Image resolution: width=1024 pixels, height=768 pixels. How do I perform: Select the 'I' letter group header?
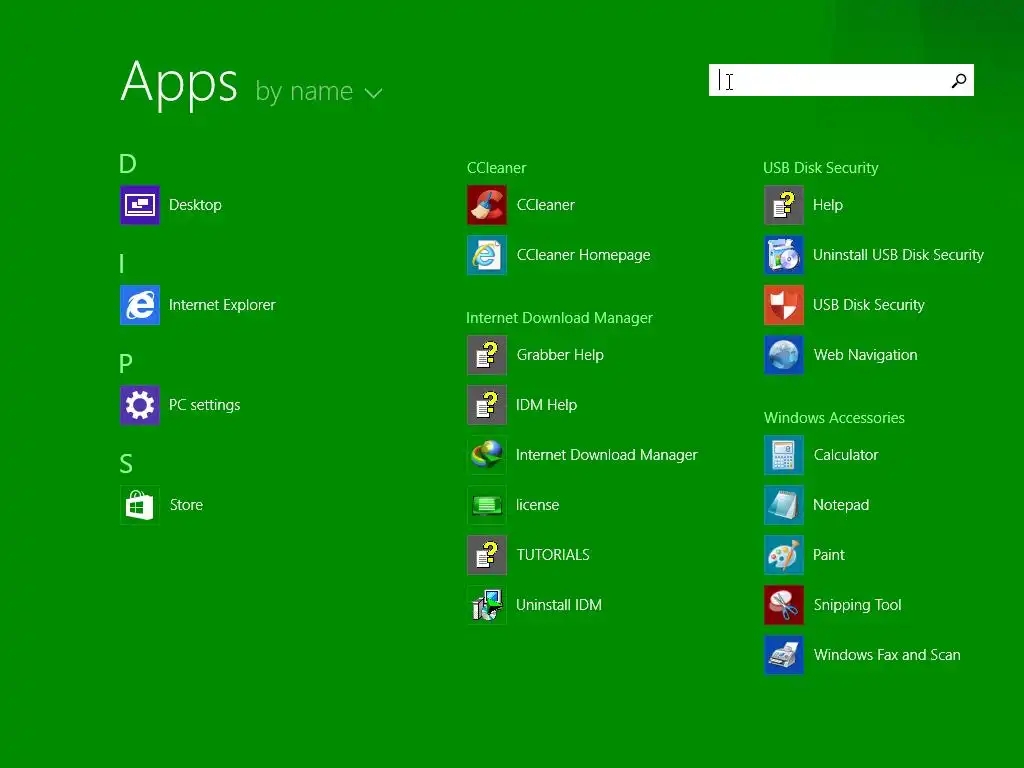coord(121,264)
